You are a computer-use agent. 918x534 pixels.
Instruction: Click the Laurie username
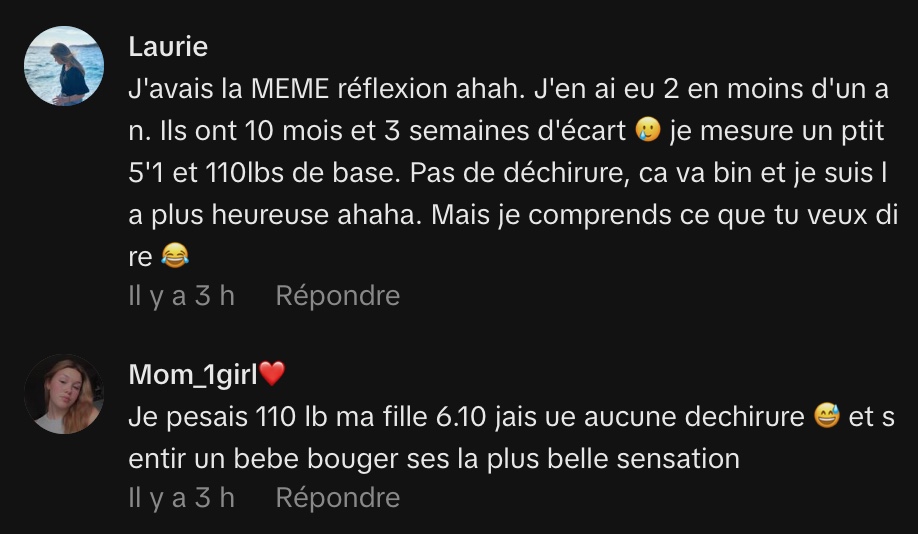(x=168, y=46)
